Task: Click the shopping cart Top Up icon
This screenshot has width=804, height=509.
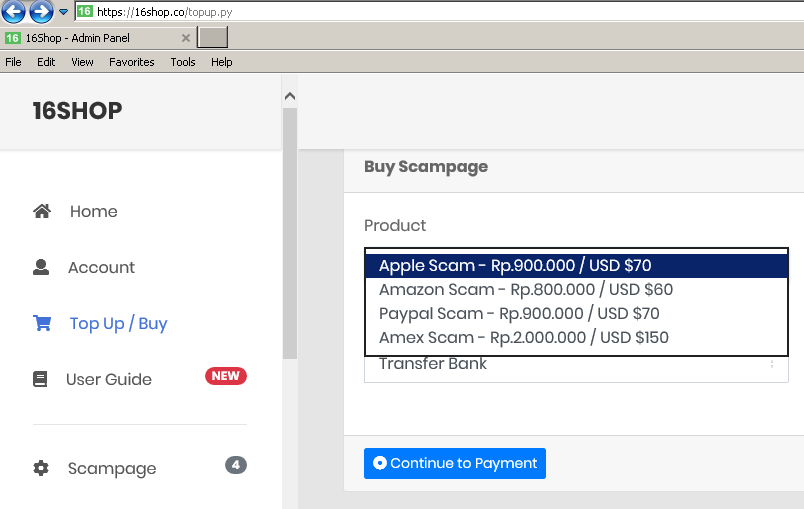Action: [x=42, y=323]
